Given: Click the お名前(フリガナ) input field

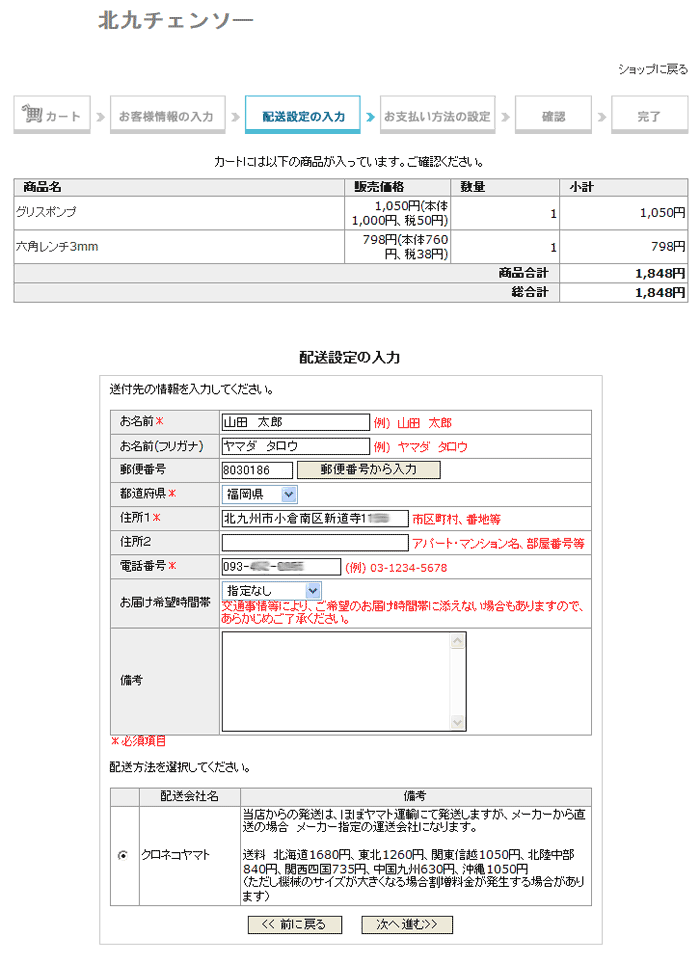Looking at the screenshot, I should pos(295,447).
